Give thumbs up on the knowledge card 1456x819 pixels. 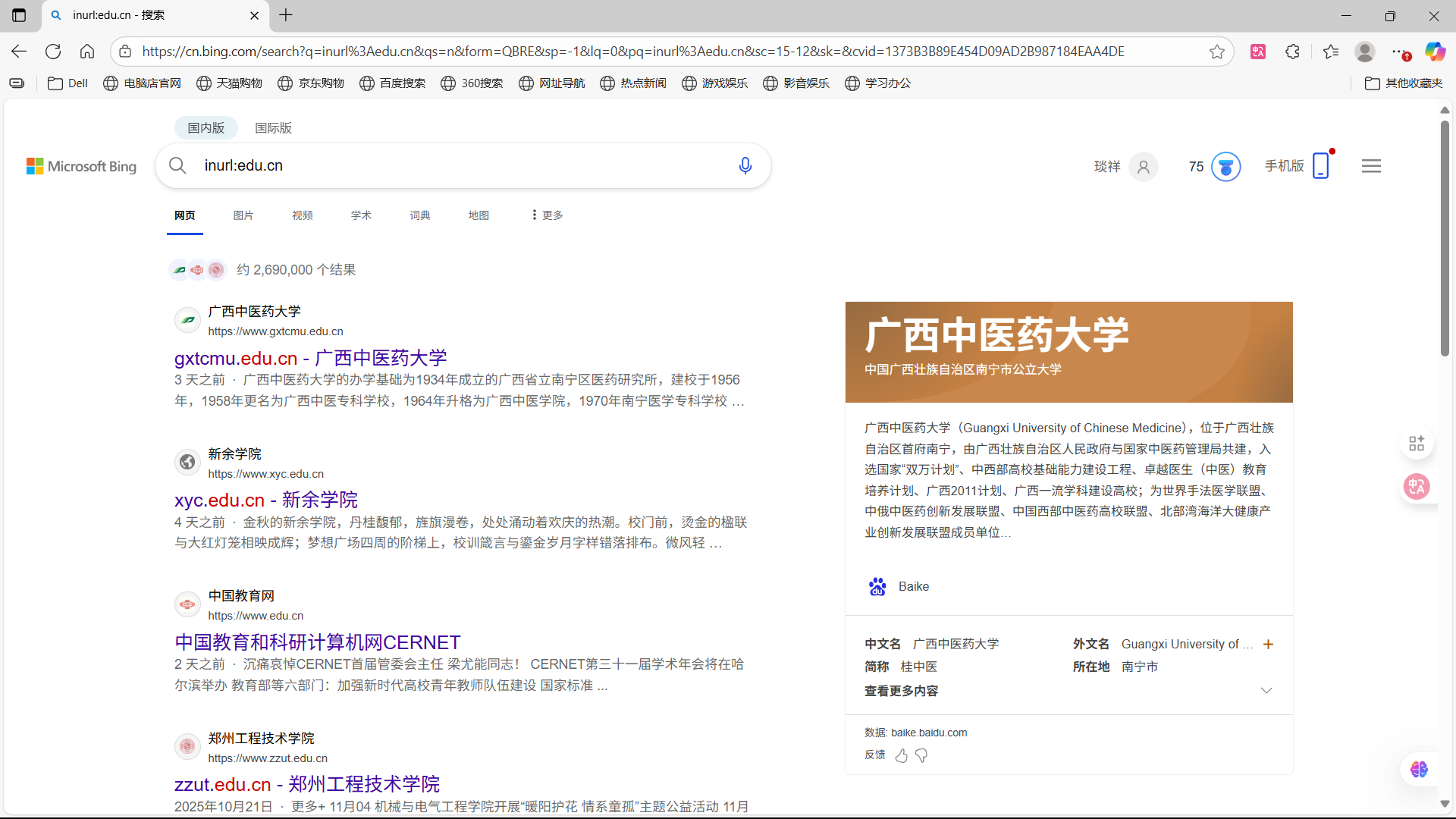(x=901, y=755)
